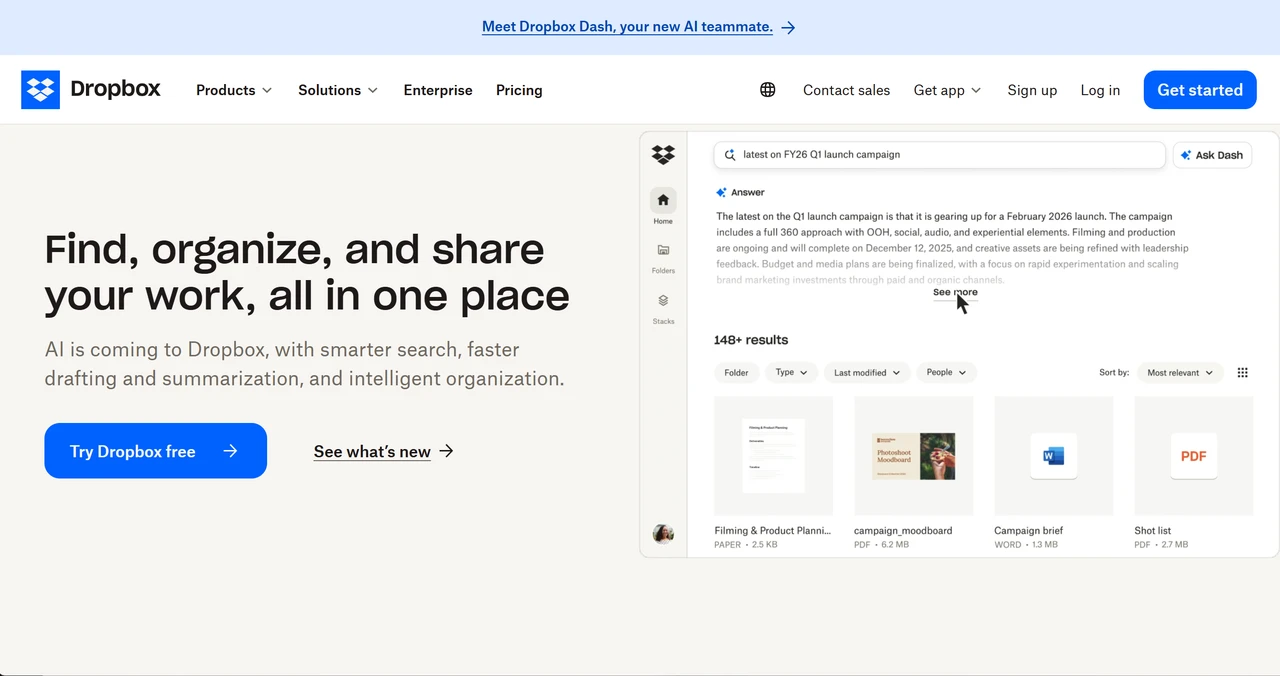Open the campaign_moodboard PDF thumbnail

tap(913, 455)
